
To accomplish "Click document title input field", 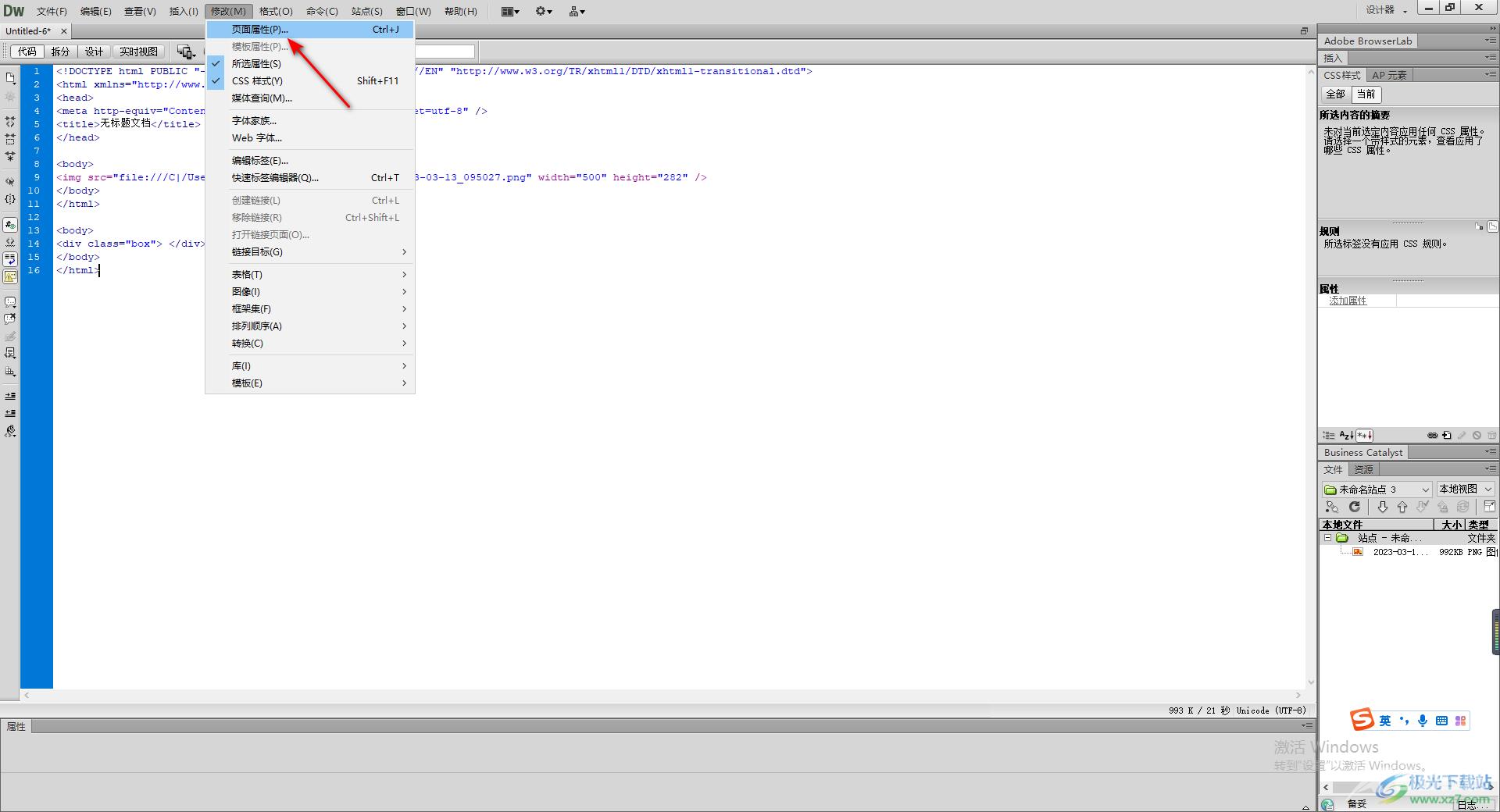I will click(x=444, y=52).
